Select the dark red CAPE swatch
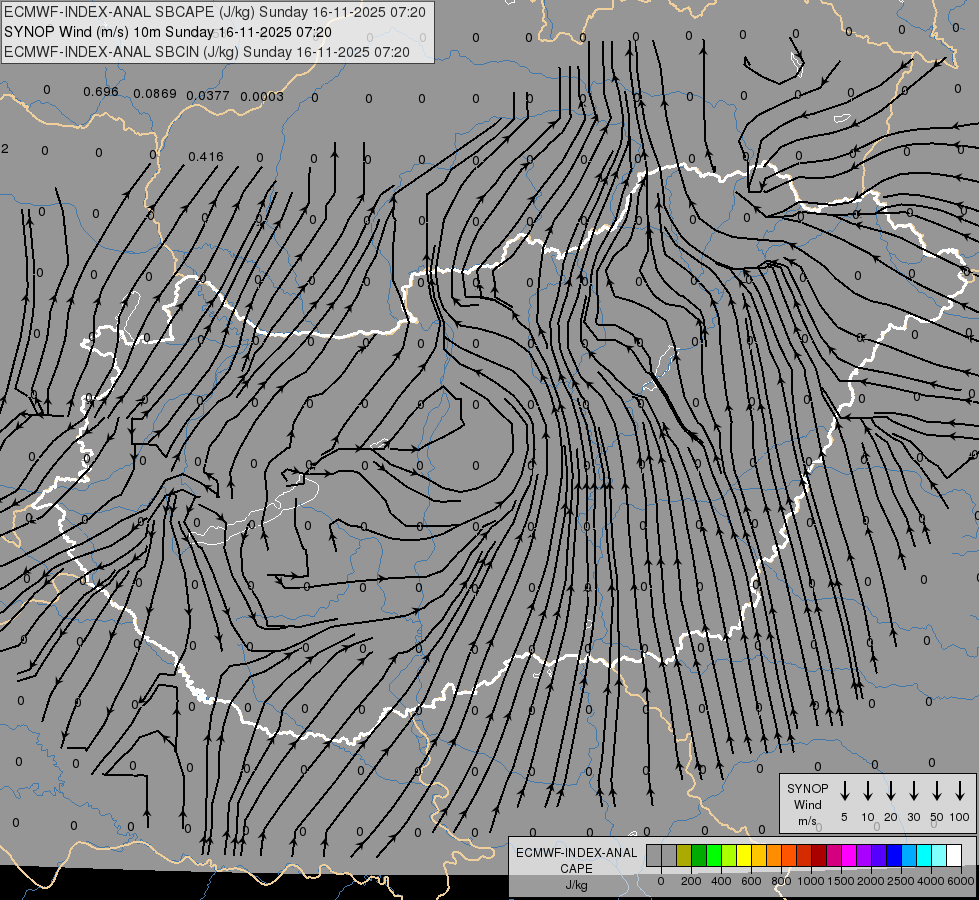979x900 pixels. pos(819,855)
